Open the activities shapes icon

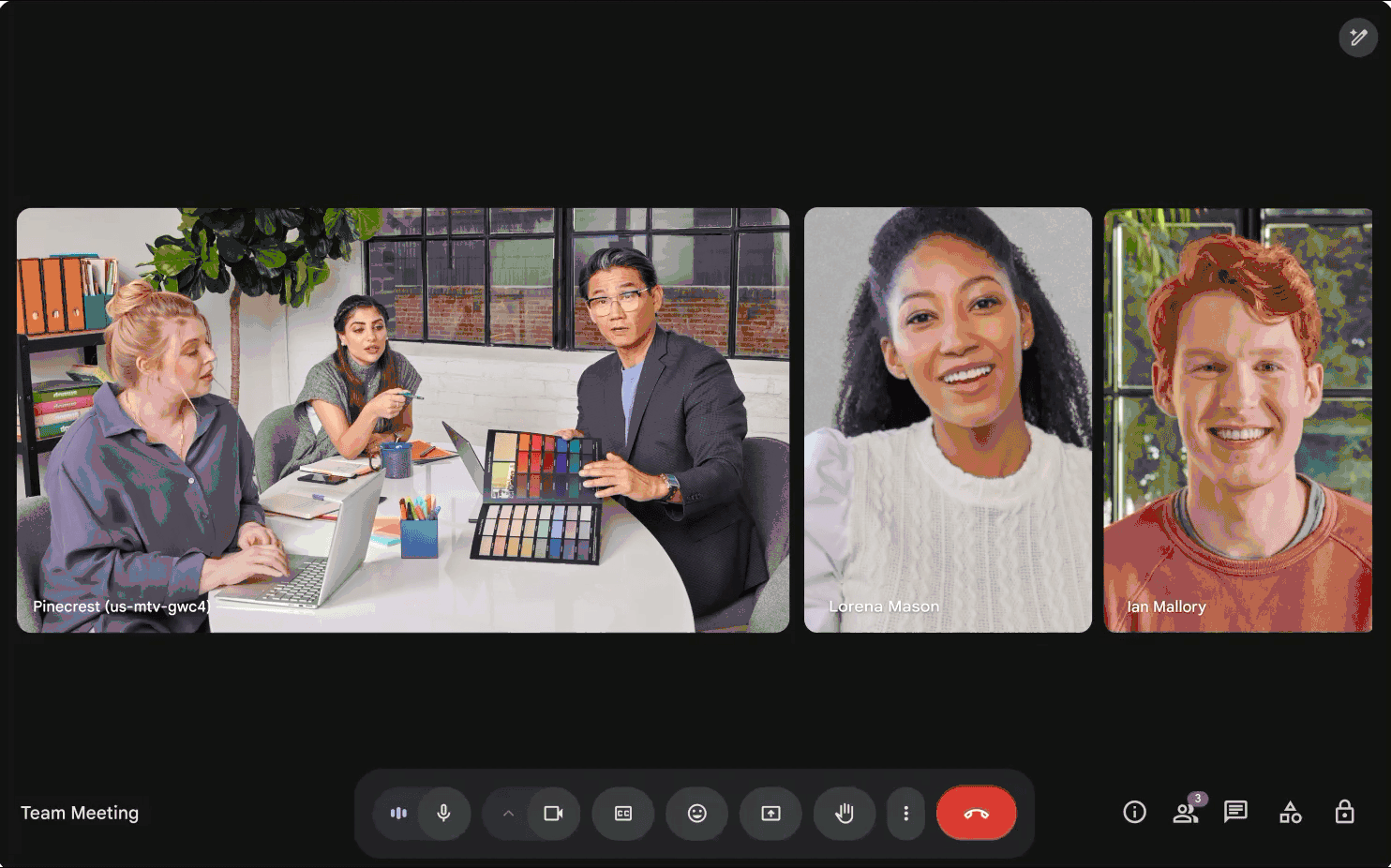coord(1290,812)
